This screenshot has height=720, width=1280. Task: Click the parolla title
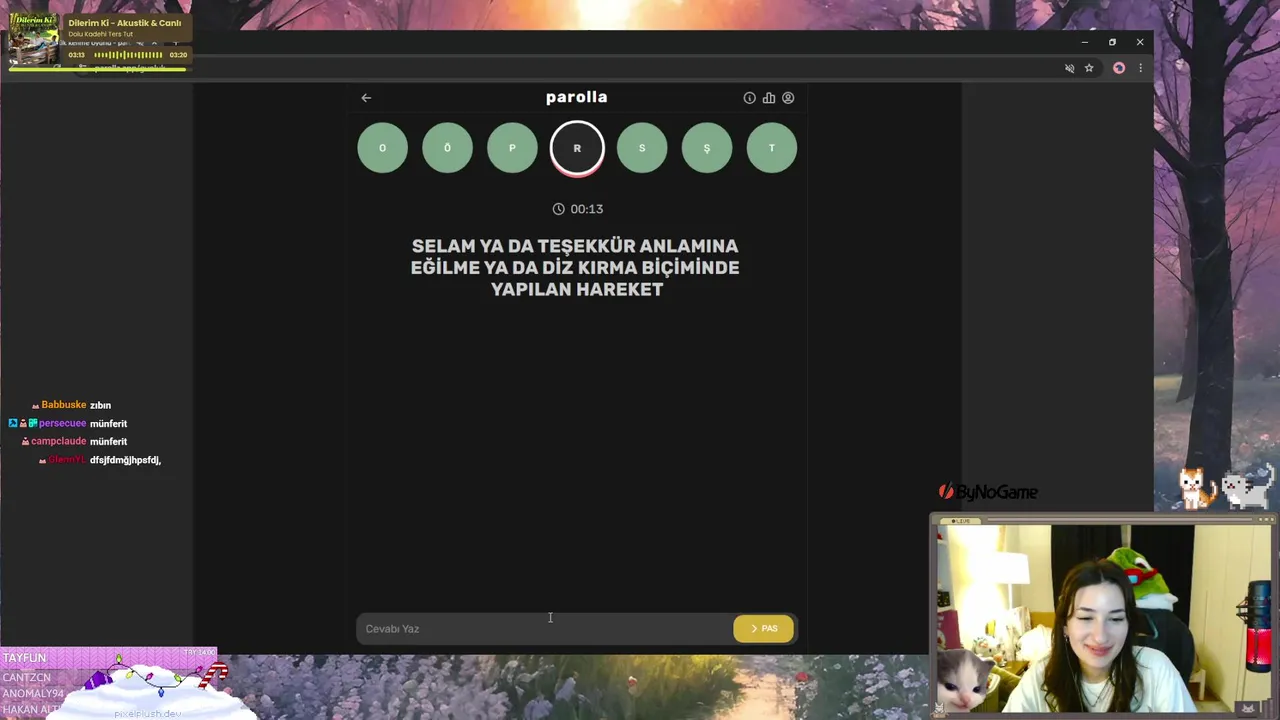point(577,97)
